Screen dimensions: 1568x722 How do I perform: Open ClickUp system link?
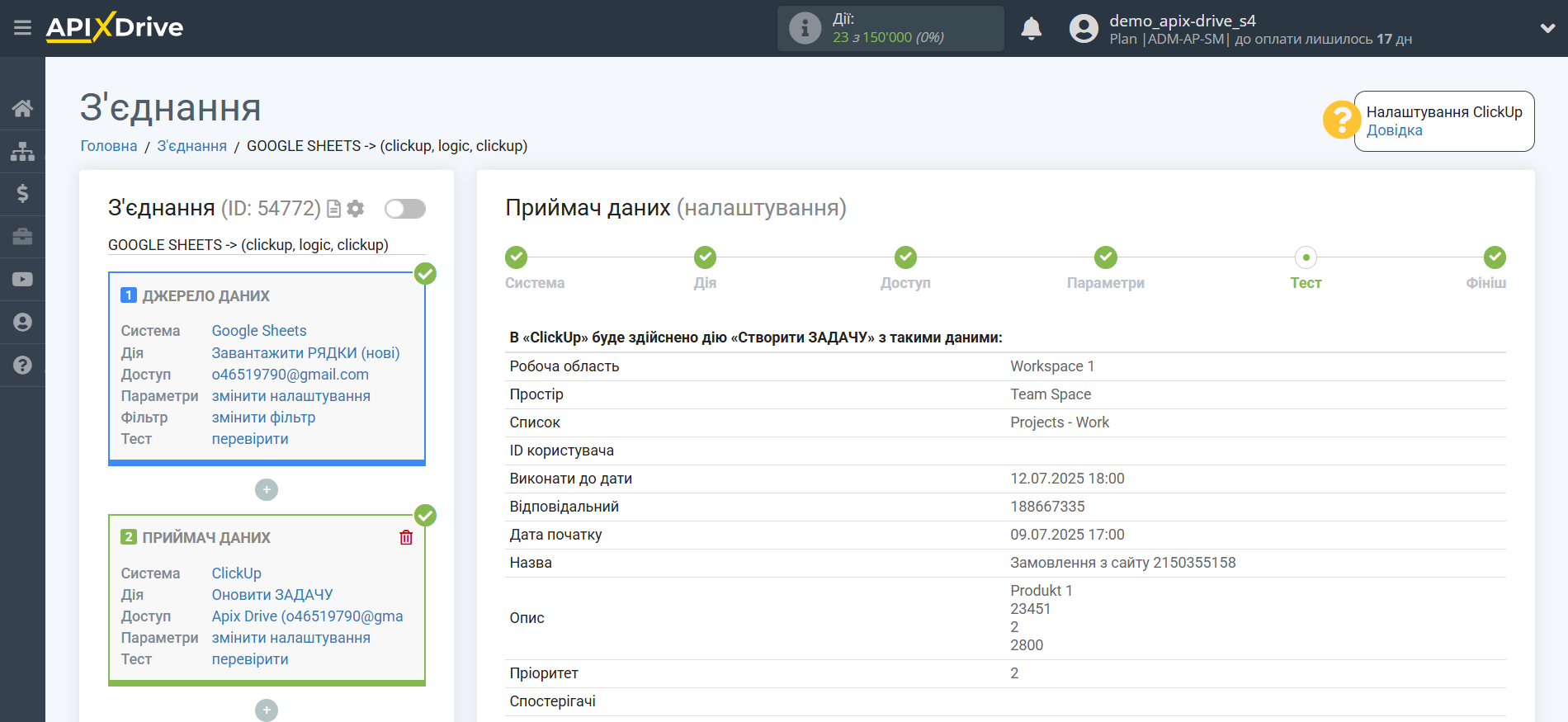(237, 573)
